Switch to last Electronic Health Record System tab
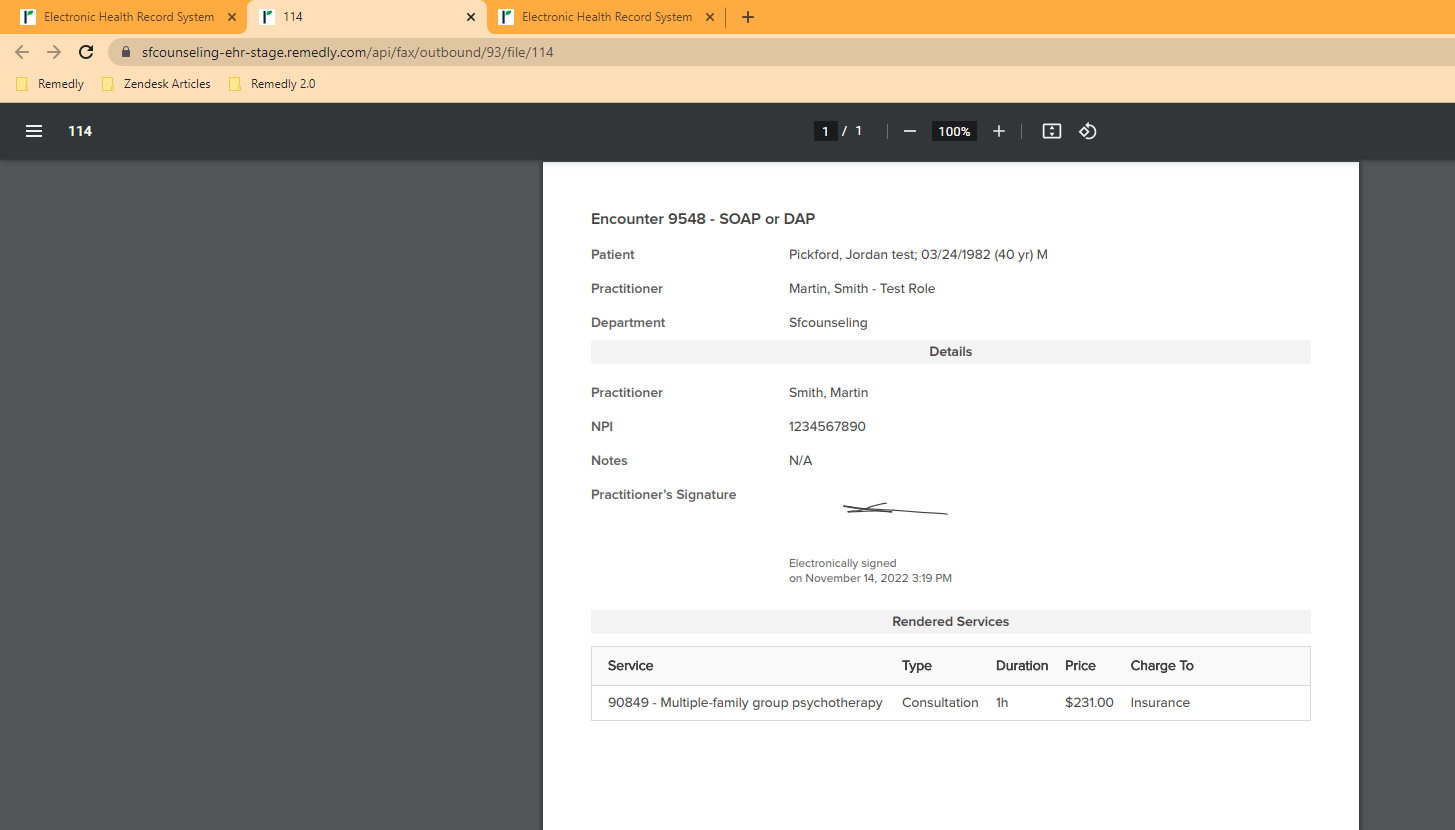 click(606, 17)
